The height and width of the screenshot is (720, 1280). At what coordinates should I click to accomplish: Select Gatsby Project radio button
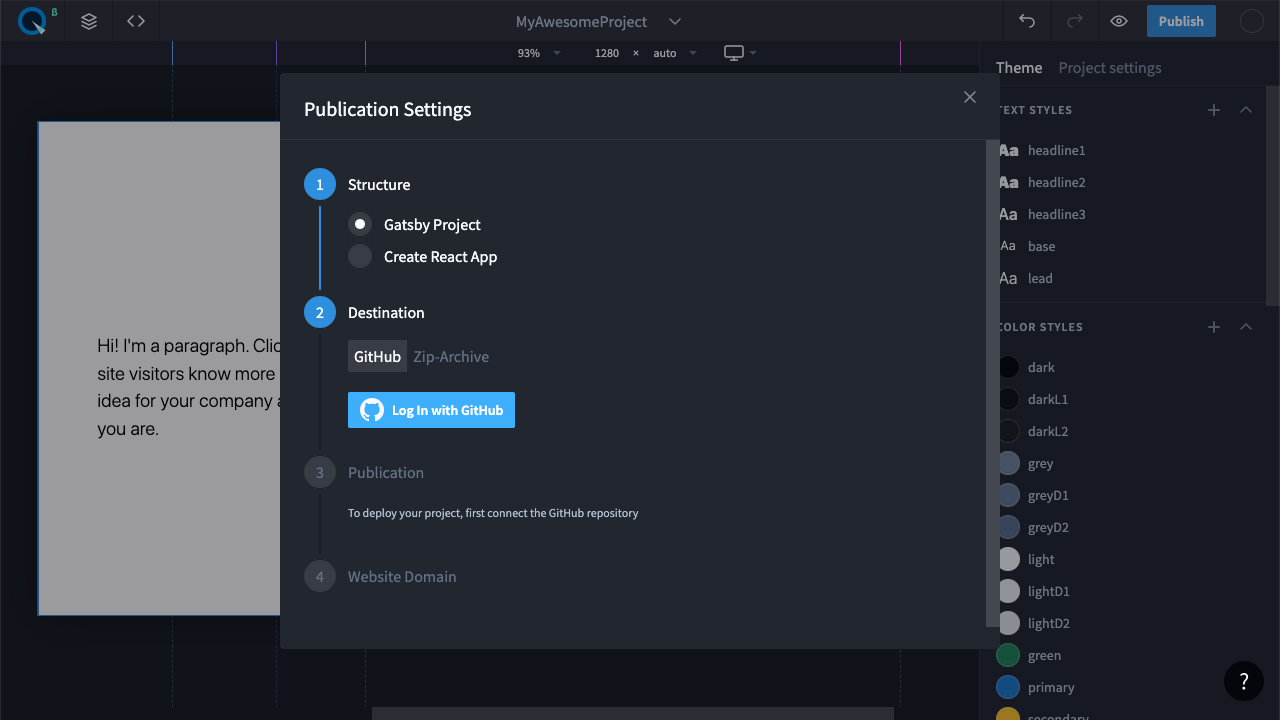(360, 225)
